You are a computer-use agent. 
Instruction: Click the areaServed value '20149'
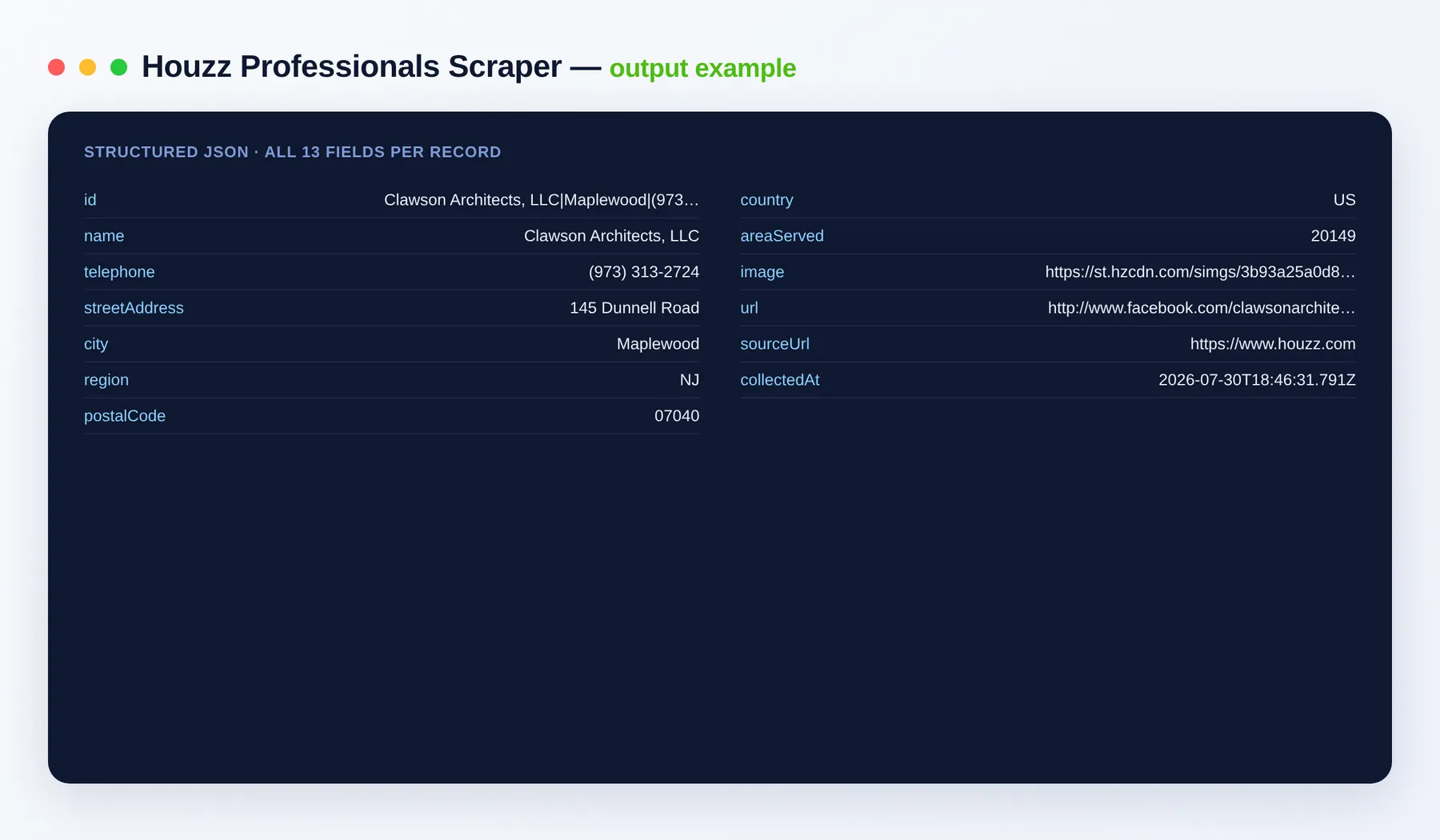pyautogui.click(x=1333, y=236)
